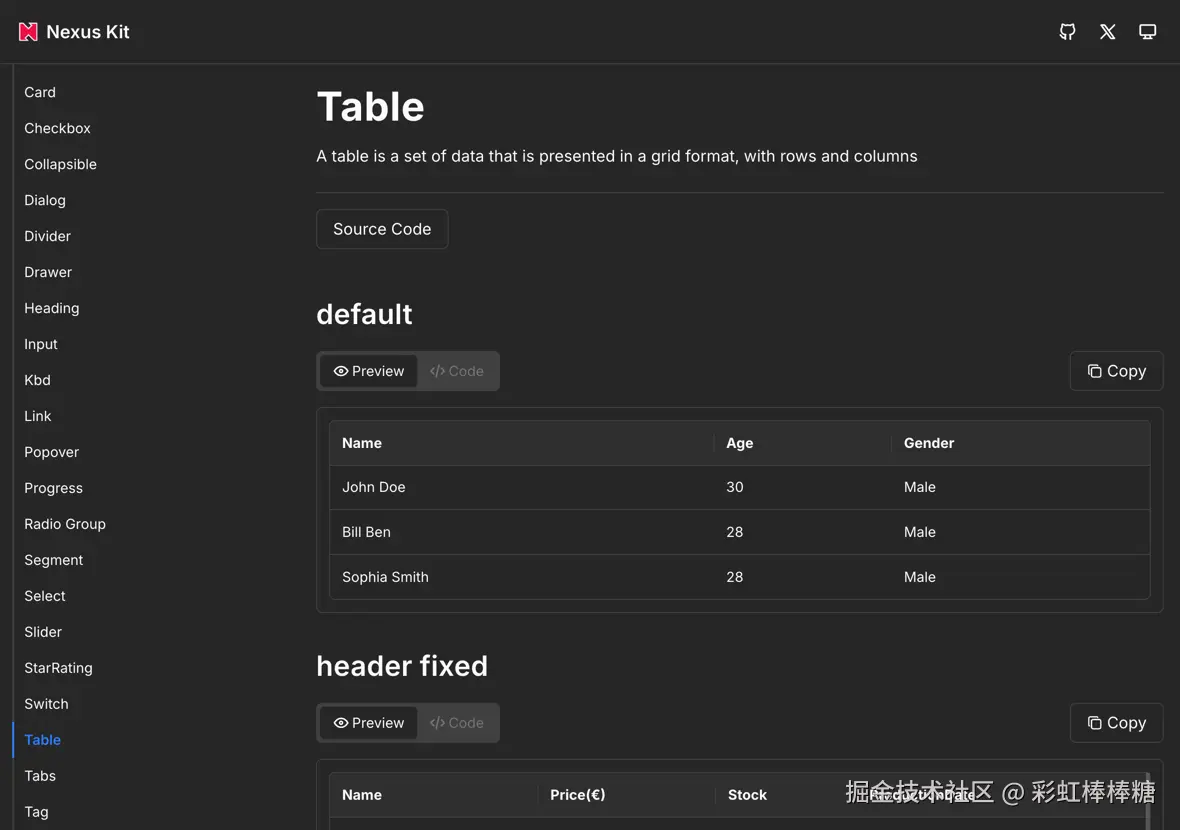The image size is (1180, 830).
Task: Open Collapsible component in sidebar
Action: [x=60, y=164]
